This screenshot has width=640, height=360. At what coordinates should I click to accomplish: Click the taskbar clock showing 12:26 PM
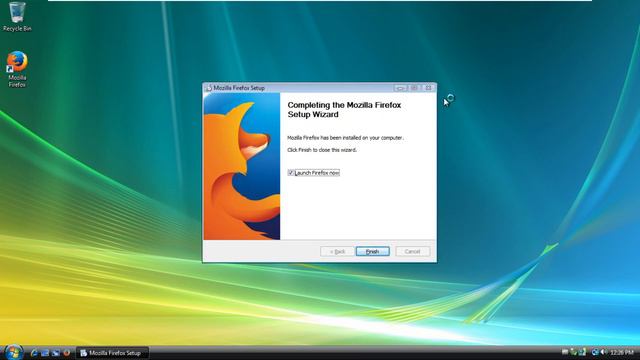(622, 353)
